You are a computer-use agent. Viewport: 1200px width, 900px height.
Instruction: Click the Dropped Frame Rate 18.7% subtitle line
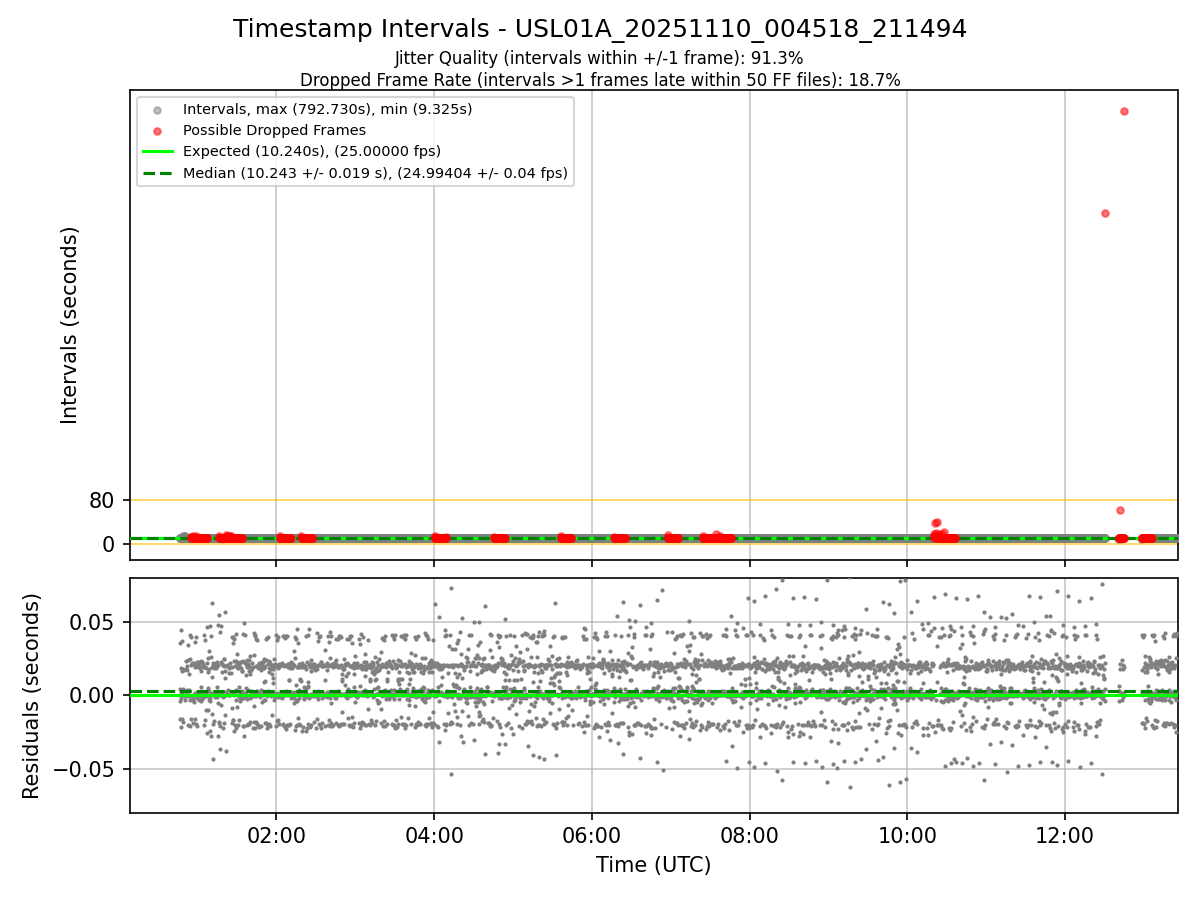[x=600, y=80]
